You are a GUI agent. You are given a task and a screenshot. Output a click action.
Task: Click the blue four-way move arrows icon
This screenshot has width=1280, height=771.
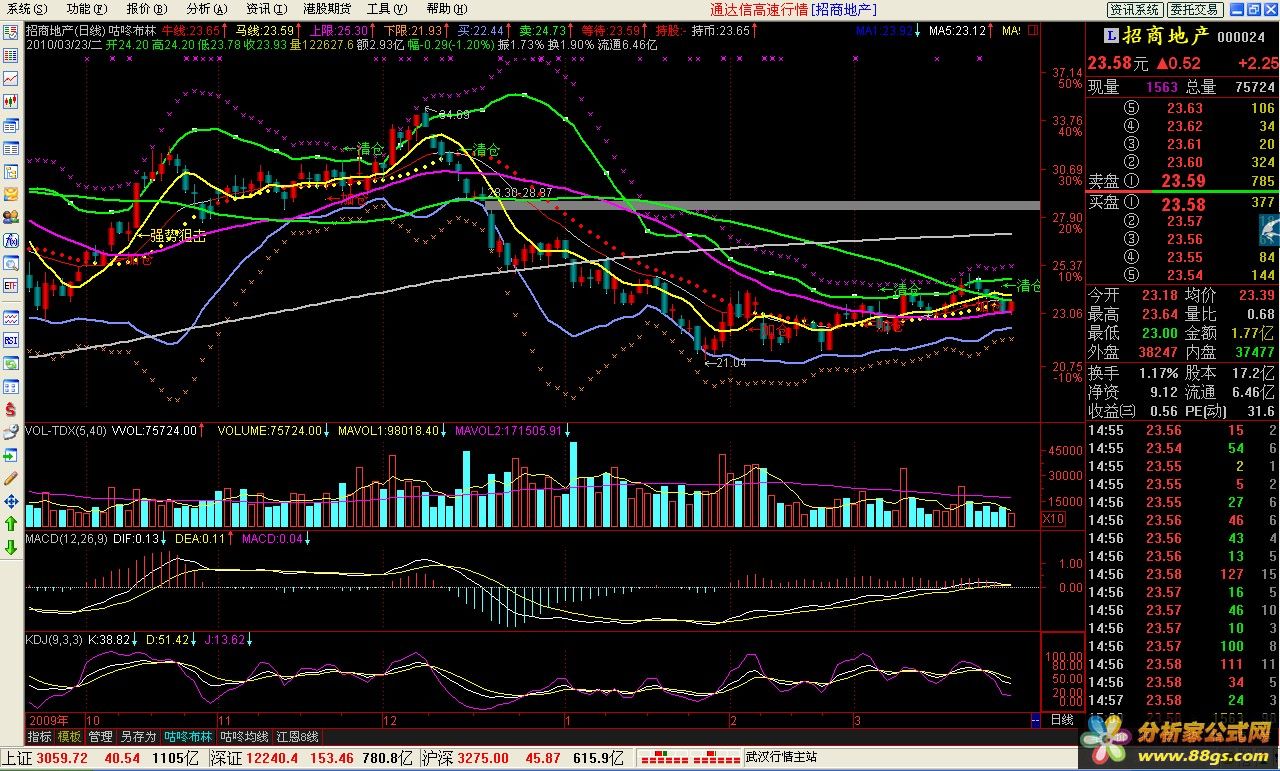10,501
